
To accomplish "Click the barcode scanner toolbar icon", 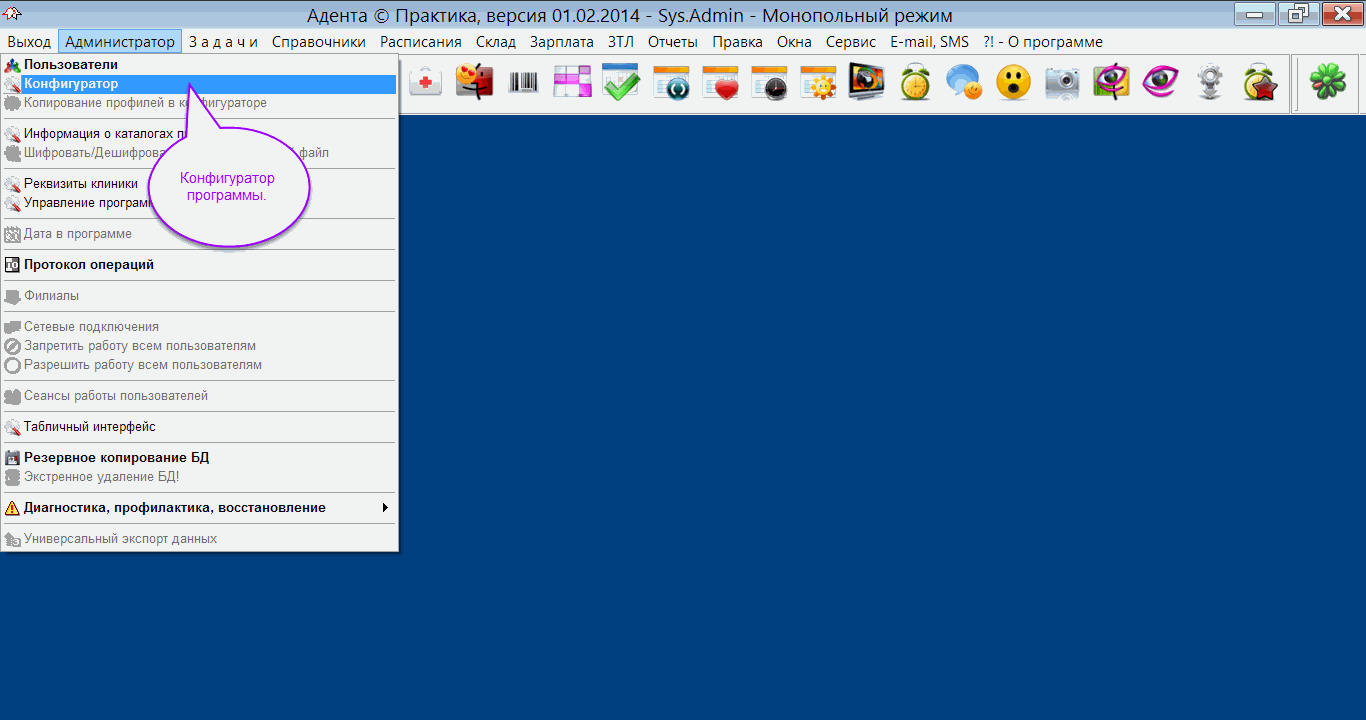I will coord(523,82).
